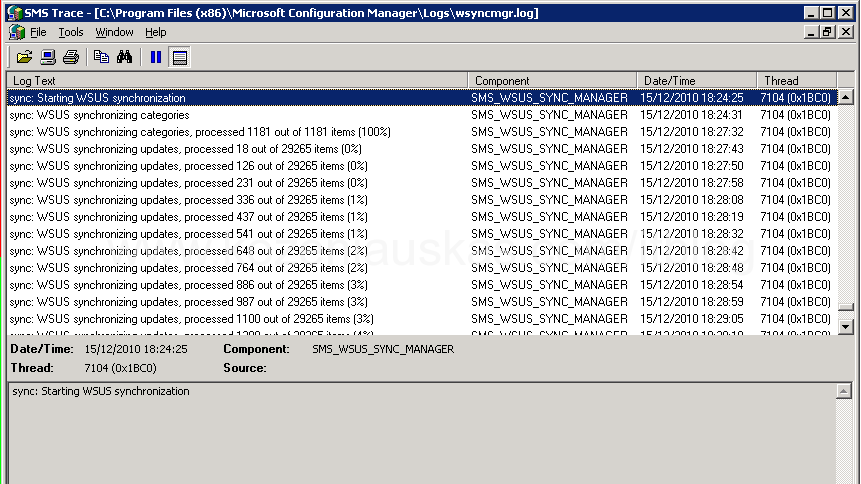This screenshot has height=484, width=861.
Task: Sort by the Thread column header
Action: pos(797,81)
